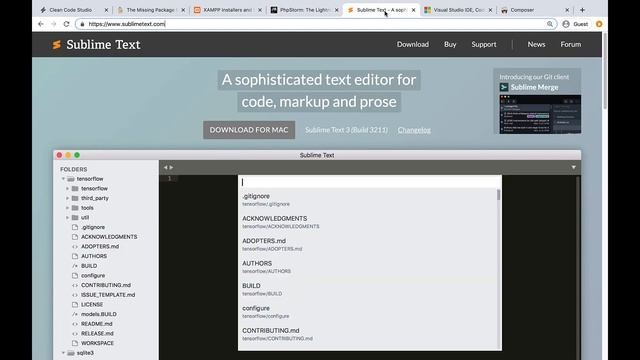This screenshot has width=640, height=360.
Task: Close the Clean Code Studio tab
Action: pyautogui.click(x=107, y=10)
